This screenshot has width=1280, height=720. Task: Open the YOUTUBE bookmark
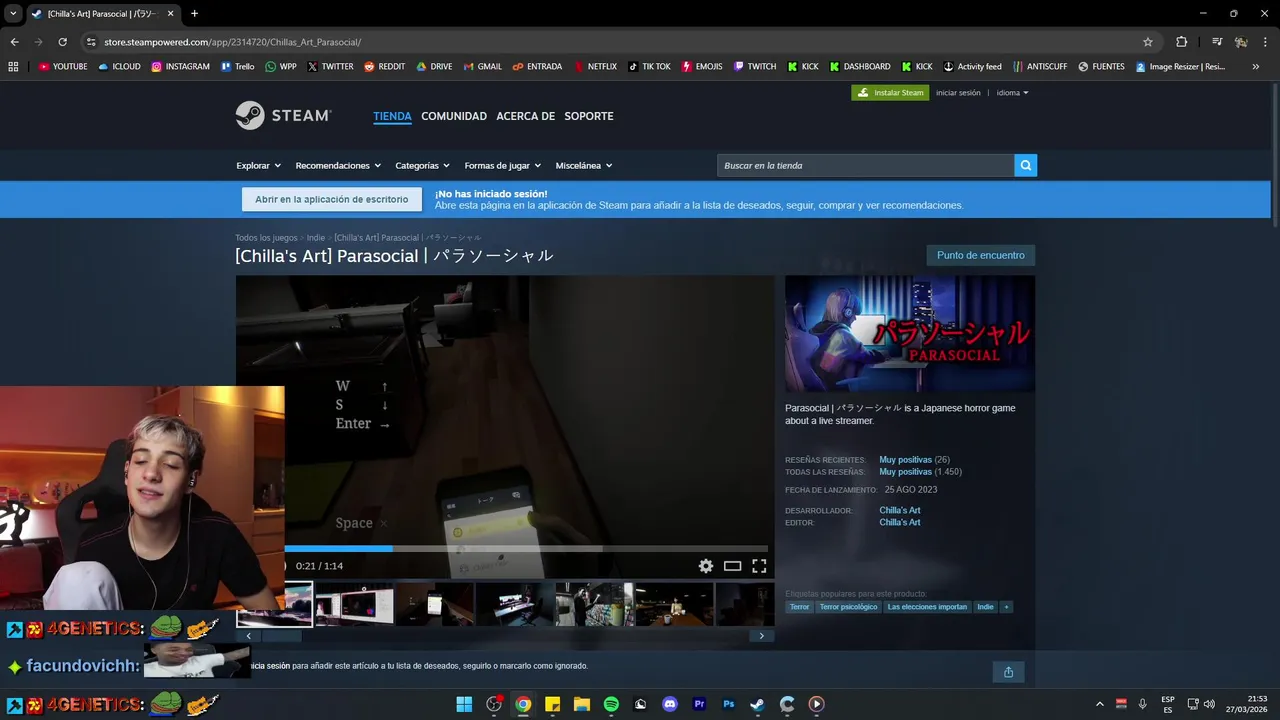tap(63, 67)
